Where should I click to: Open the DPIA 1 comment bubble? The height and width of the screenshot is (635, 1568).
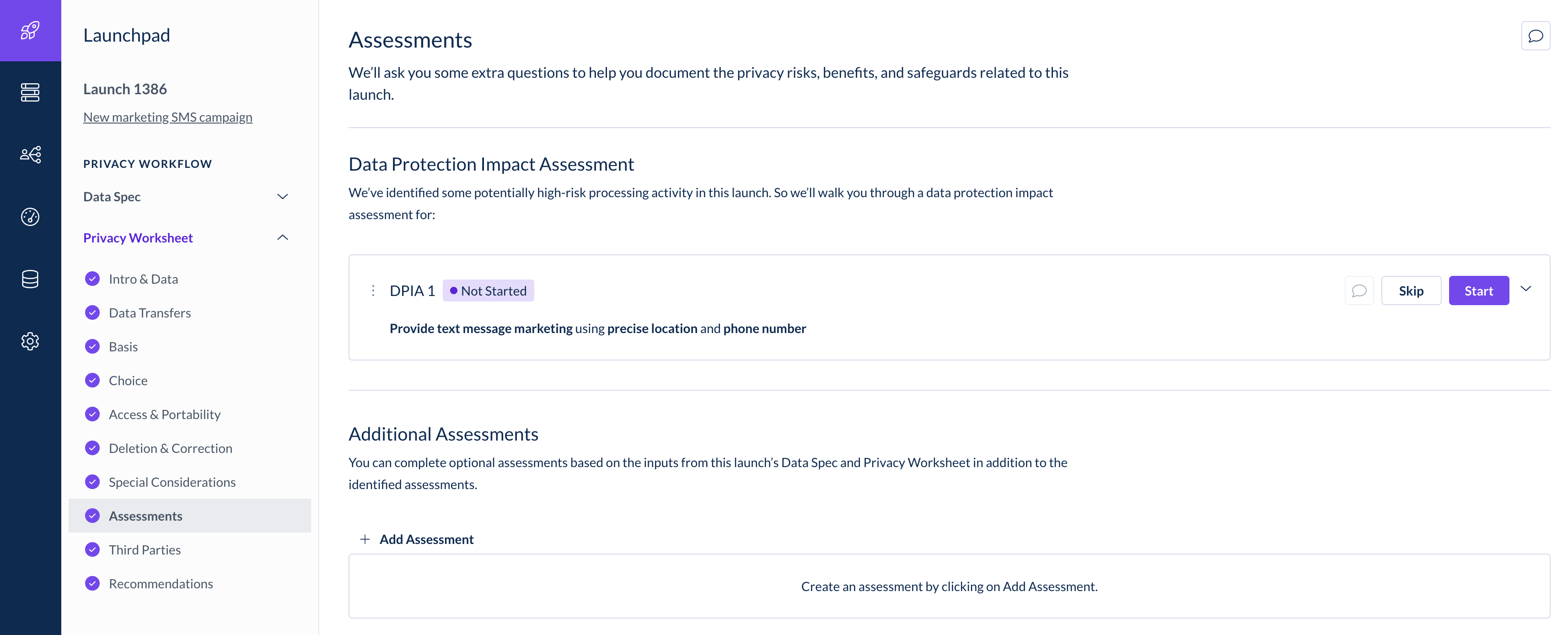[x=1359, y=291]
